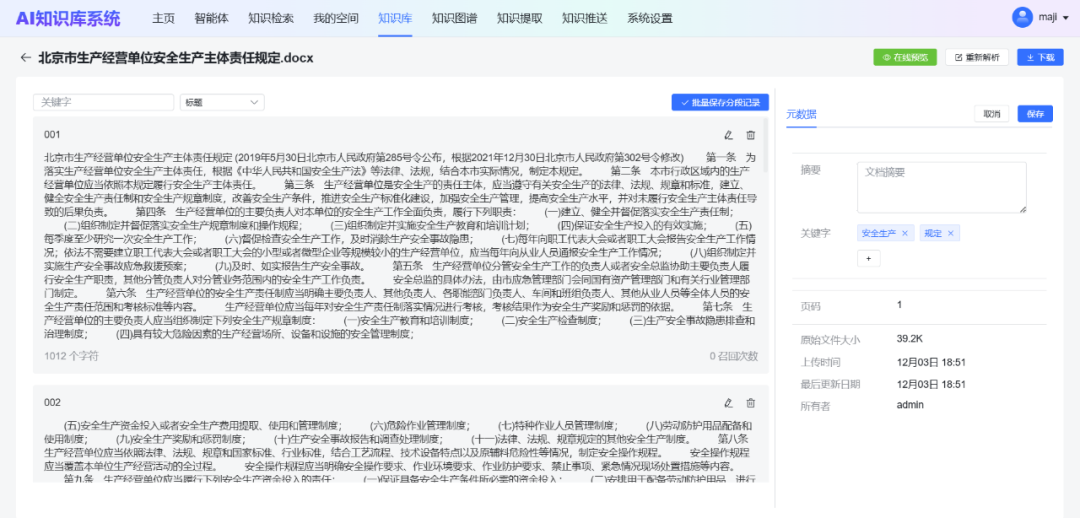Click the blue 保存 button
This screenshot has height=518, width=1080.
point(1035,114)
